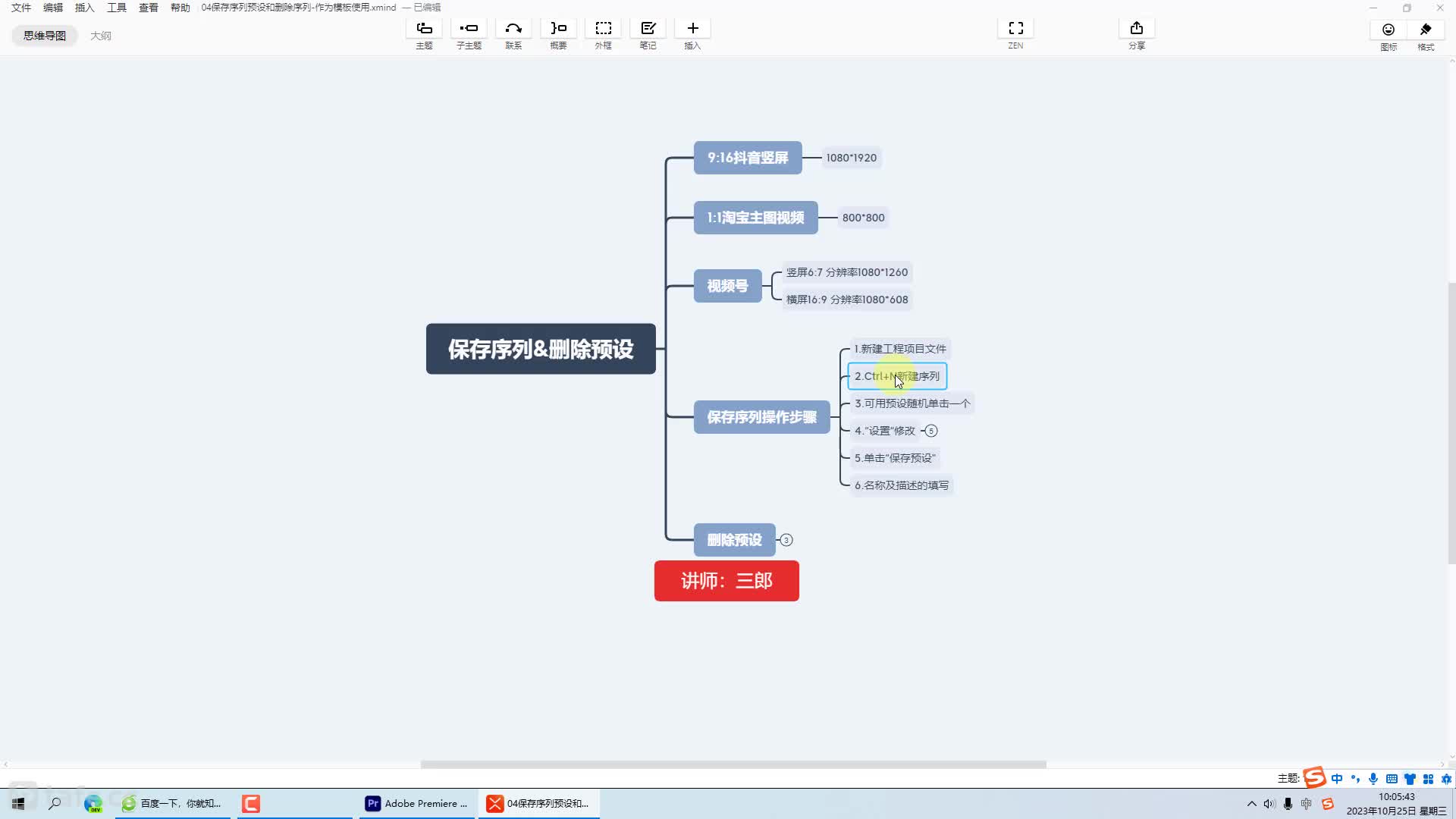Click the tray 中 input language indicator
The width and height of the screenshot is (1456, 819).
(x=1306, y=804)
